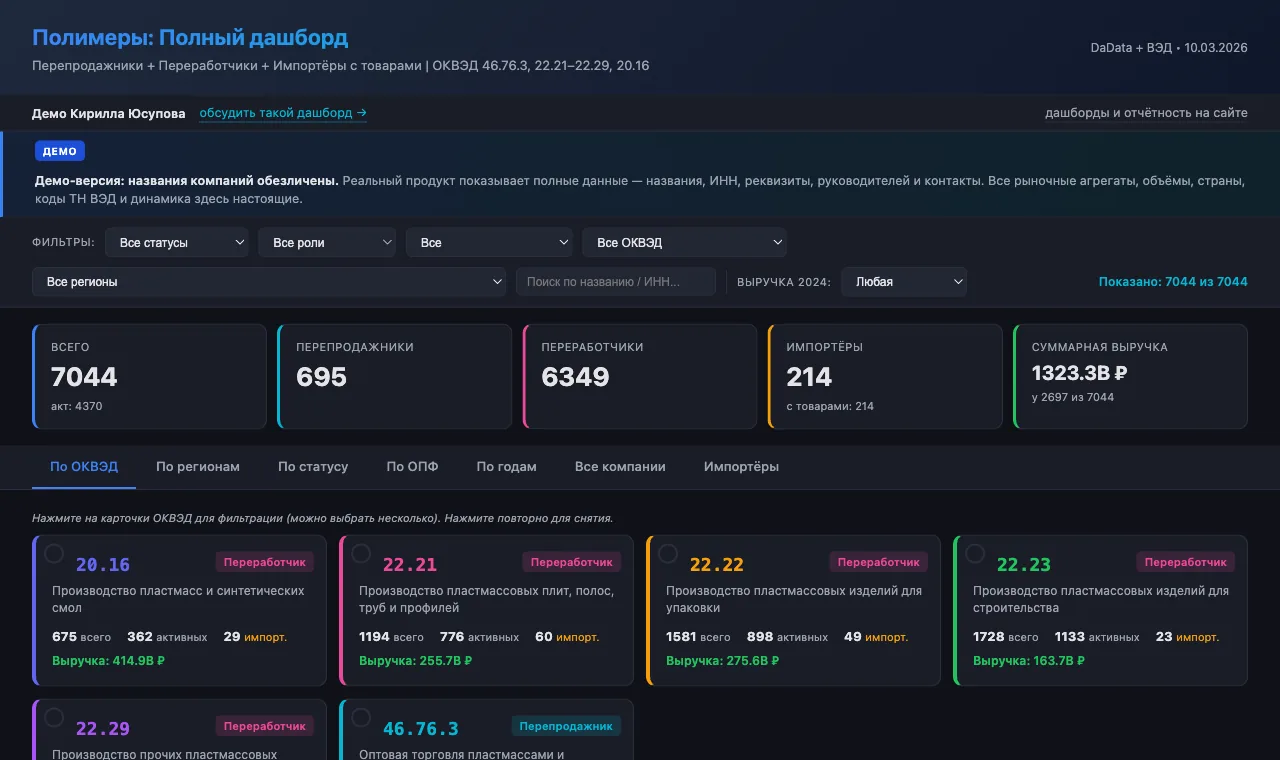Viewport: 1280px width, 760px height.
Task: Click the 'Переработчик' badge on the 22.29 card
Action: pyautogui.click(x=265, y=726)
